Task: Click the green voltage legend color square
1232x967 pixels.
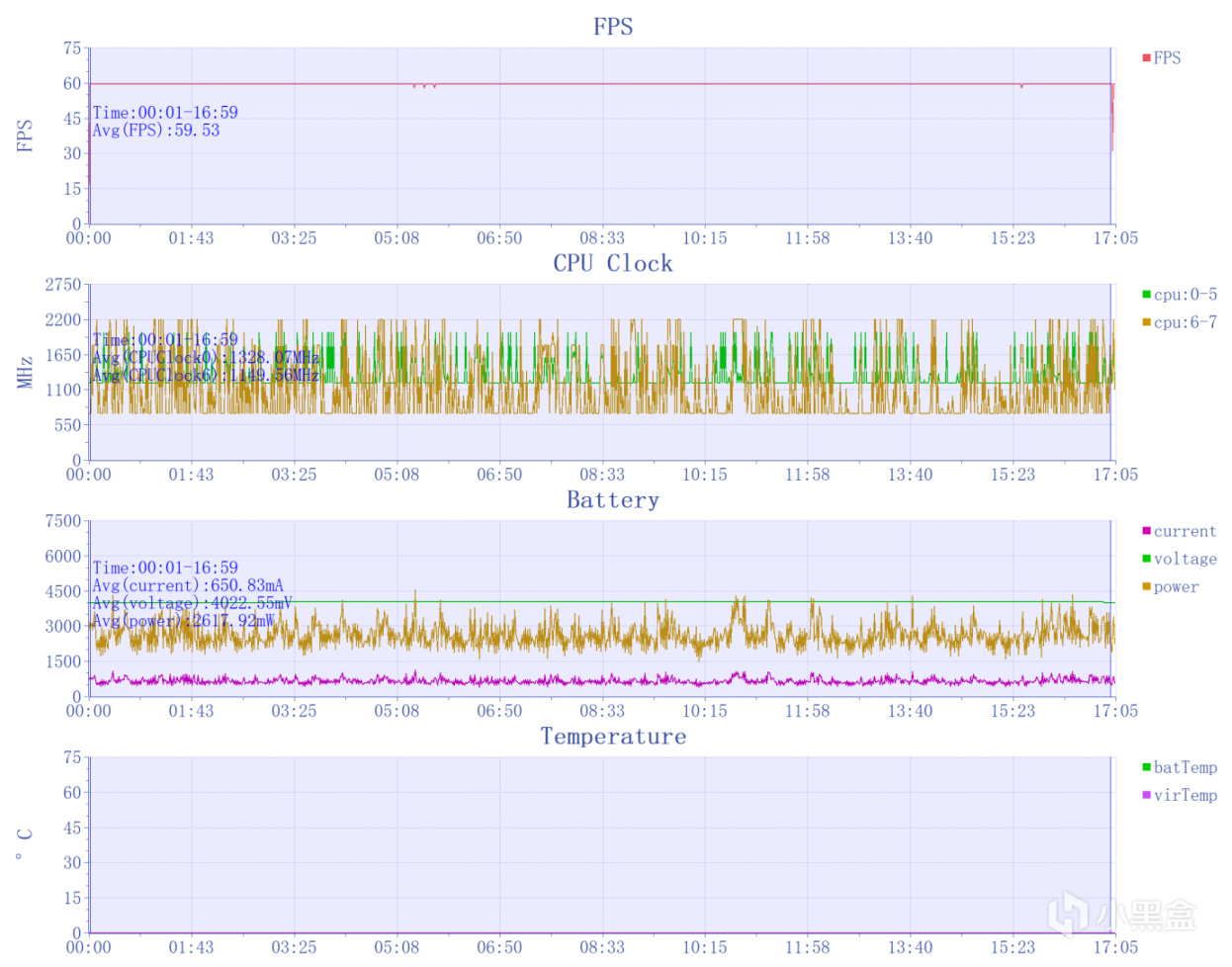Action: coord(1146,559)
